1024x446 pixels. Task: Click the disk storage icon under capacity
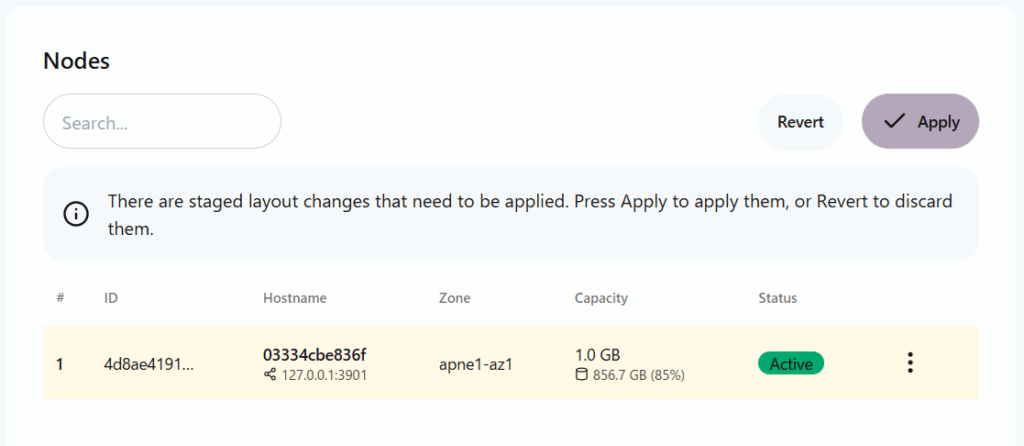point(581,375)
